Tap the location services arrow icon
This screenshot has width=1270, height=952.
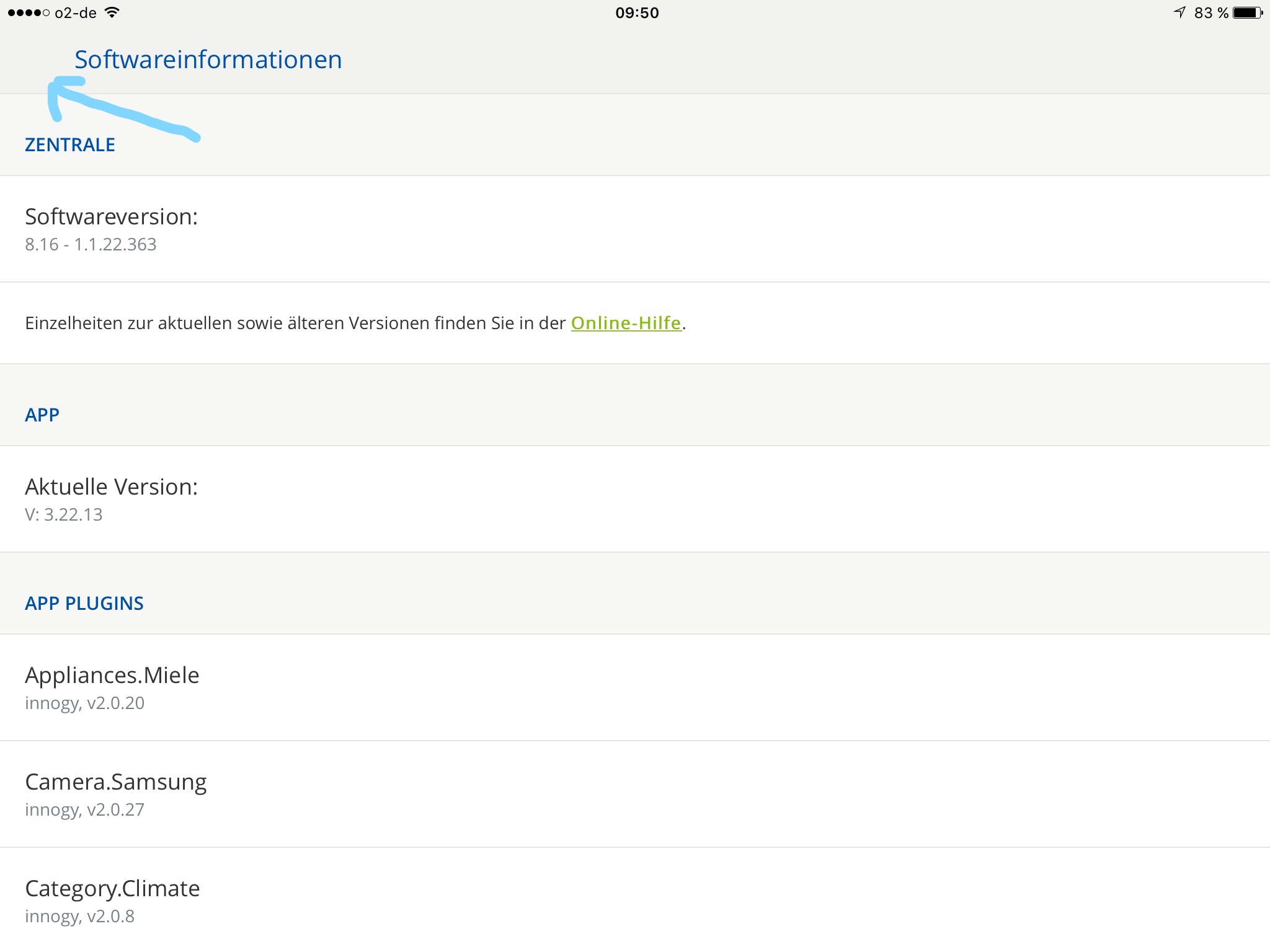point(1179,12)
